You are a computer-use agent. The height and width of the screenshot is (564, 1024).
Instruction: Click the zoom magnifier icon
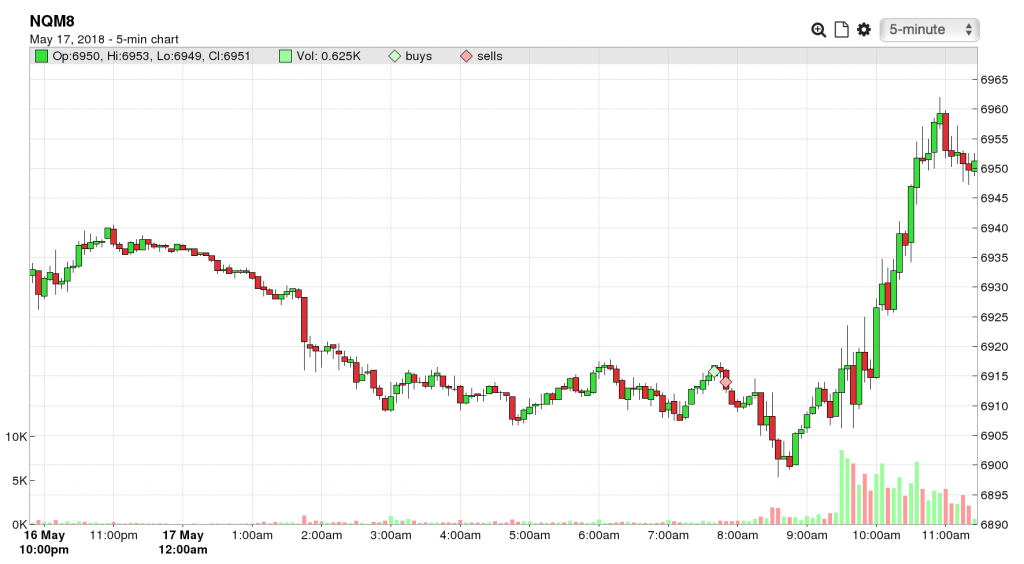coord(818,30)
